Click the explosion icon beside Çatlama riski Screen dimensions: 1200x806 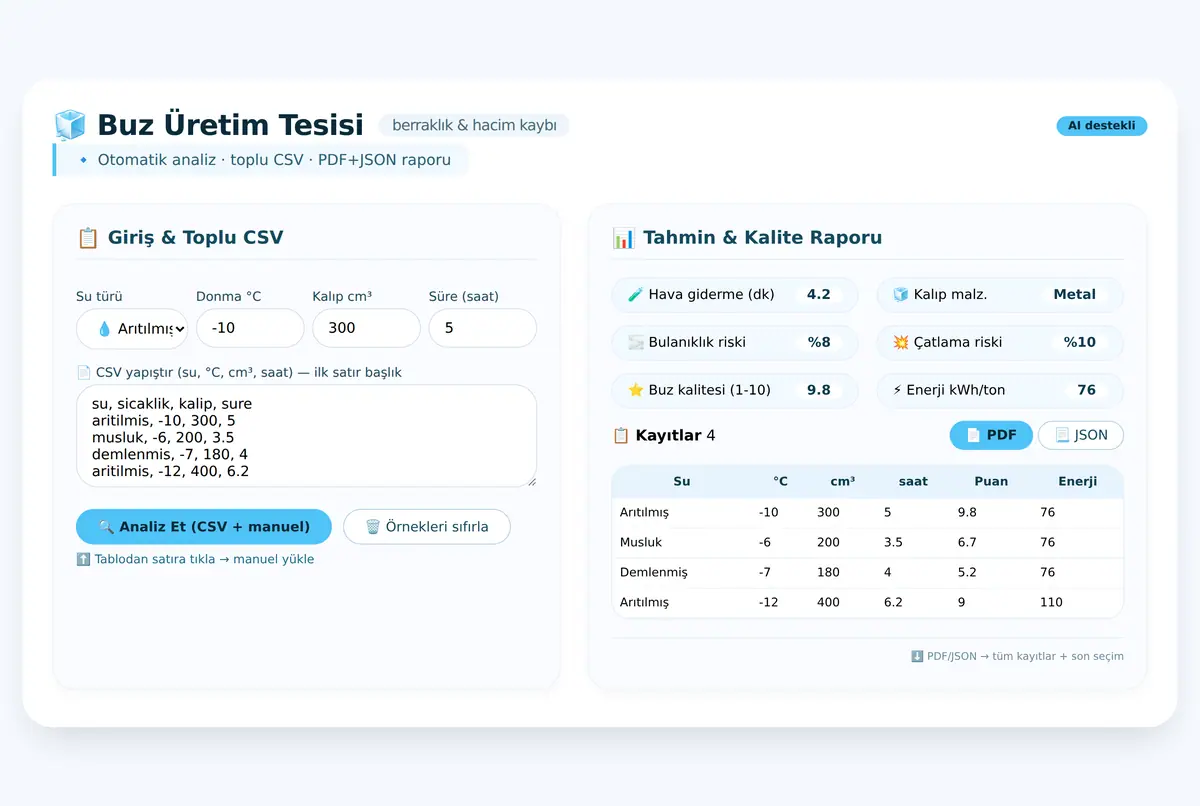click(901, 342)
